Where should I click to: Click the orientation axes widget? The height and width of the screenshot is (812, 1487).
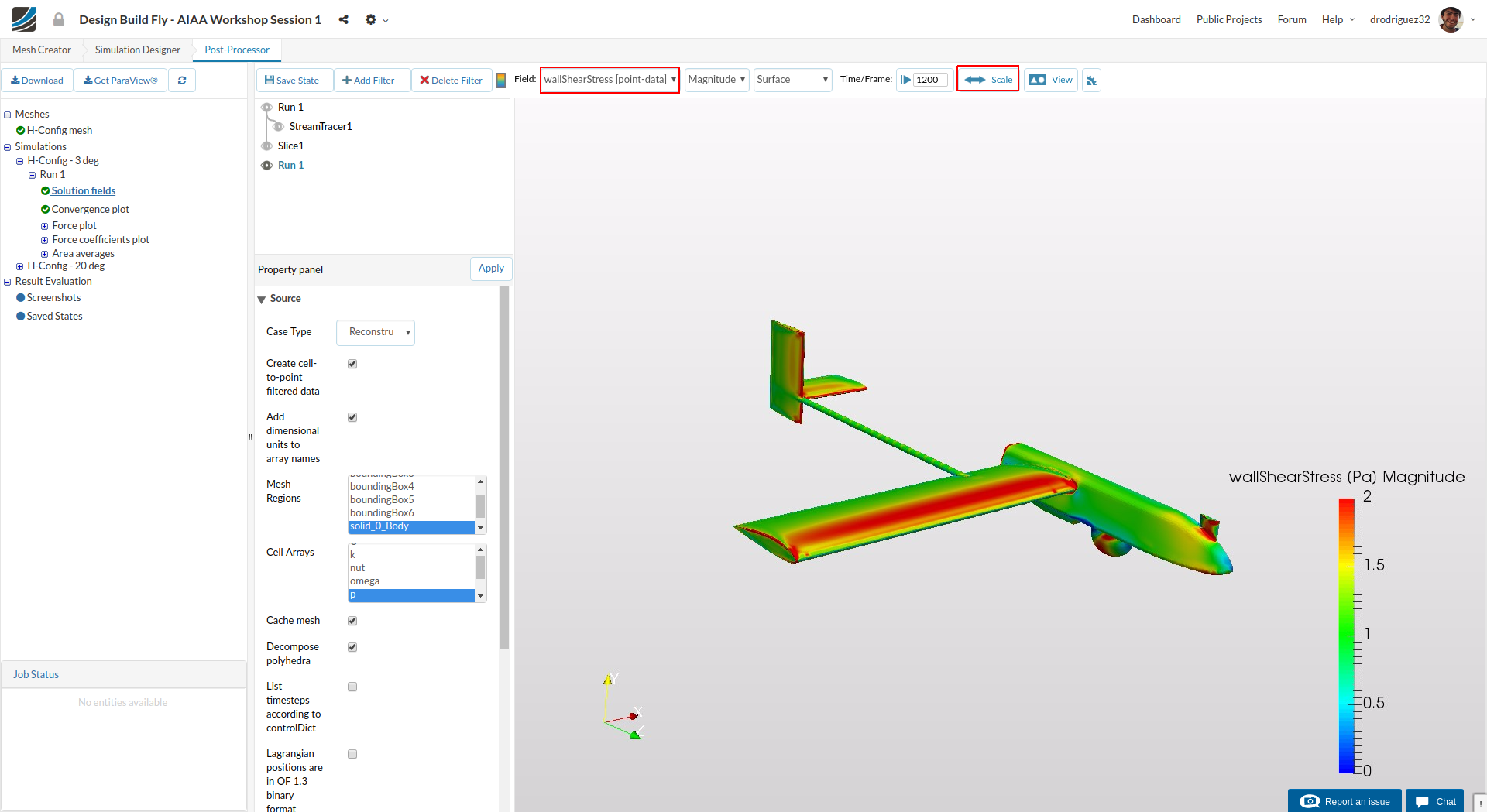point(623,707)
